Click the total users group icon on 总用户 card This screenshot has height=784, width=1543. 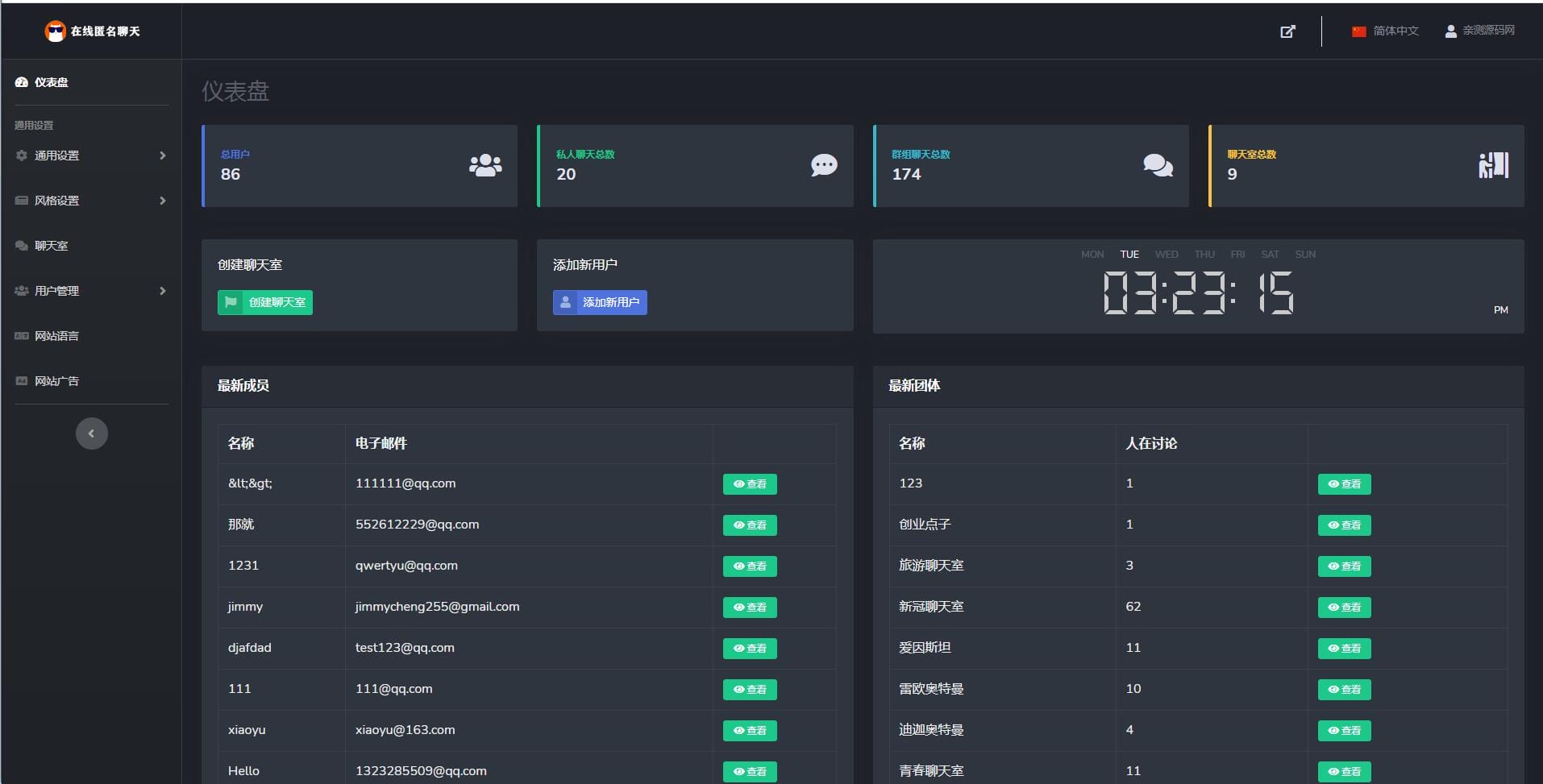tap(484, 165)
